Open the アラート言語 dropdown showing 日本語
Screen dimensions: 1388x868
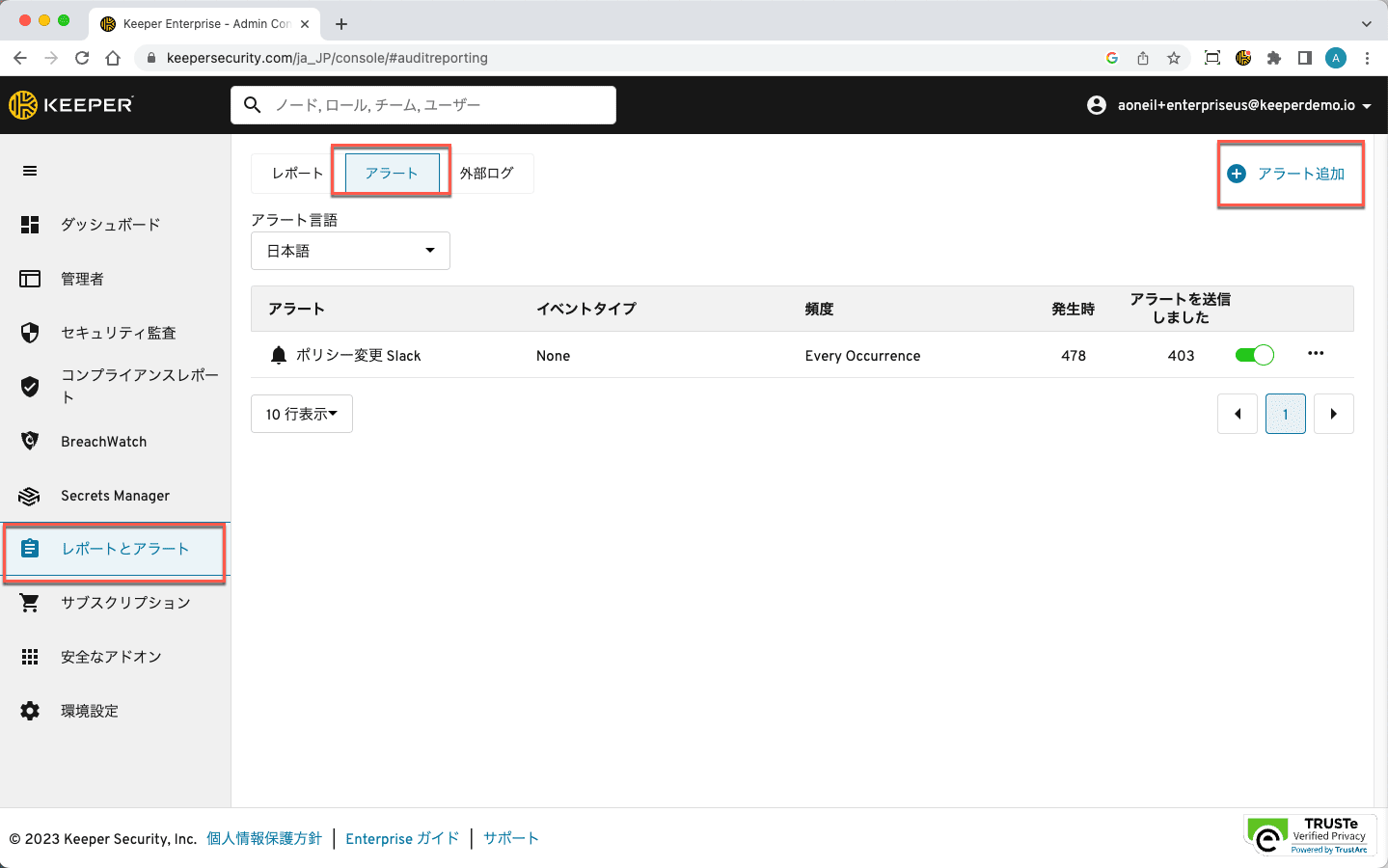pos(350,251)
